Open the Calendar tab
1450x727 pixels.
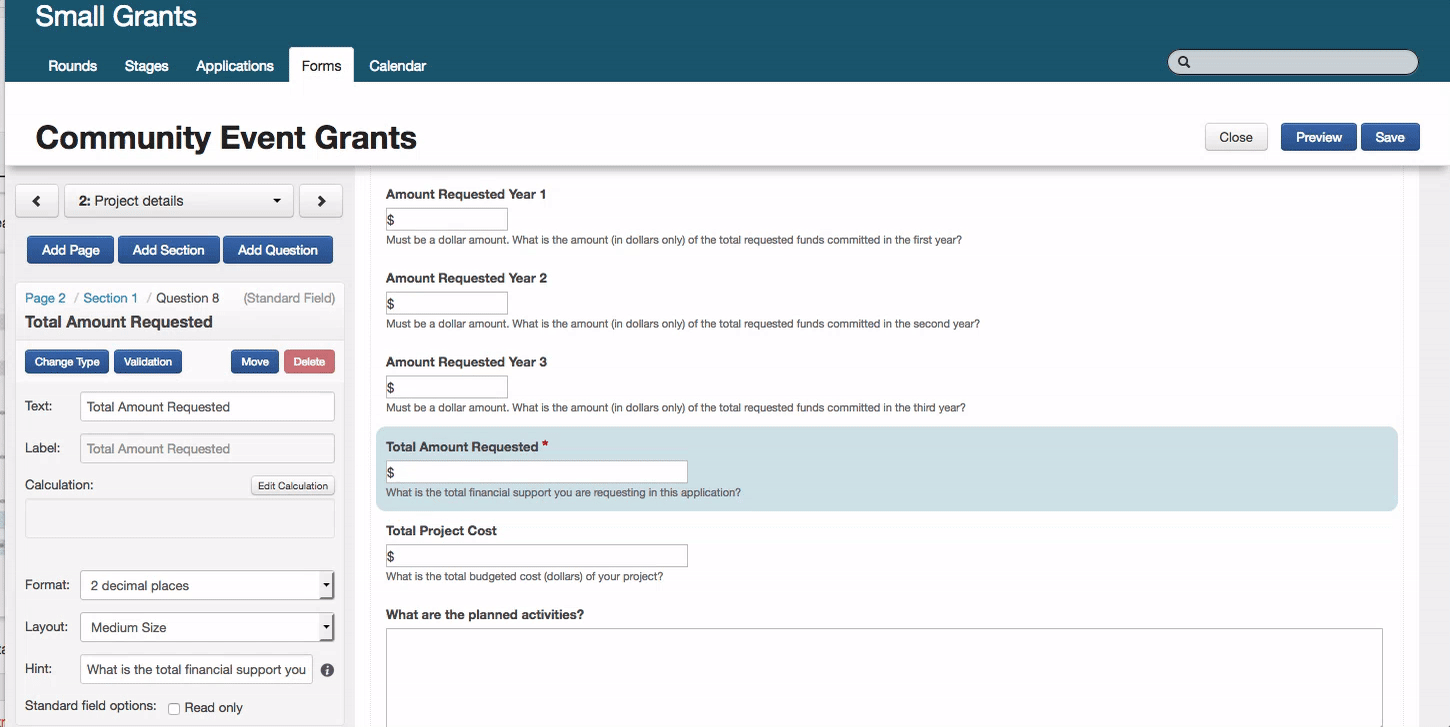(x=397, y=66)
